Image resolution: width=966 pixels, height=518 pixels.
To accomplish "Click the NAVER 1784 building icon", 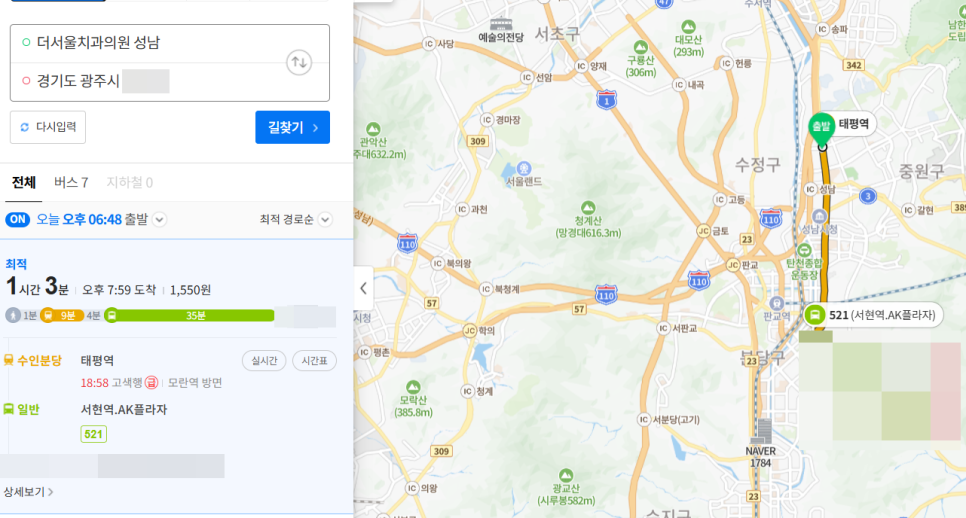I will pos(765,431).
